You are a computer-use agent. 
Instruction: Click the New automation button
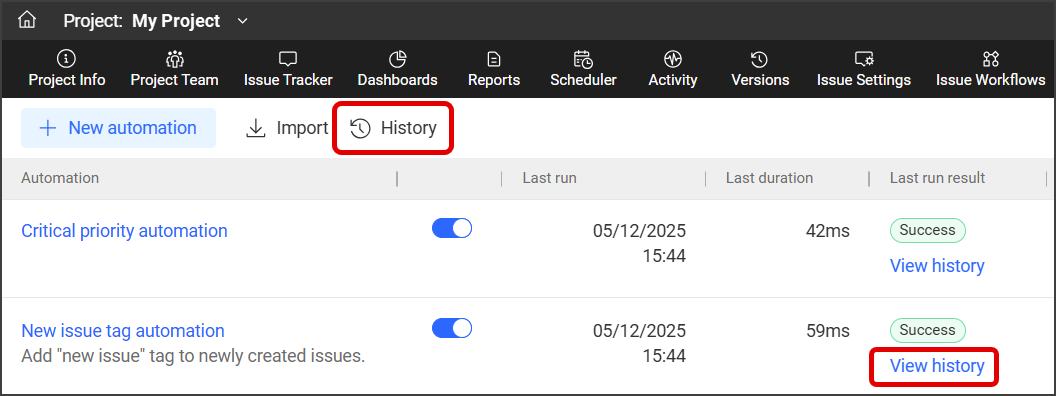[x=119, y=128]
